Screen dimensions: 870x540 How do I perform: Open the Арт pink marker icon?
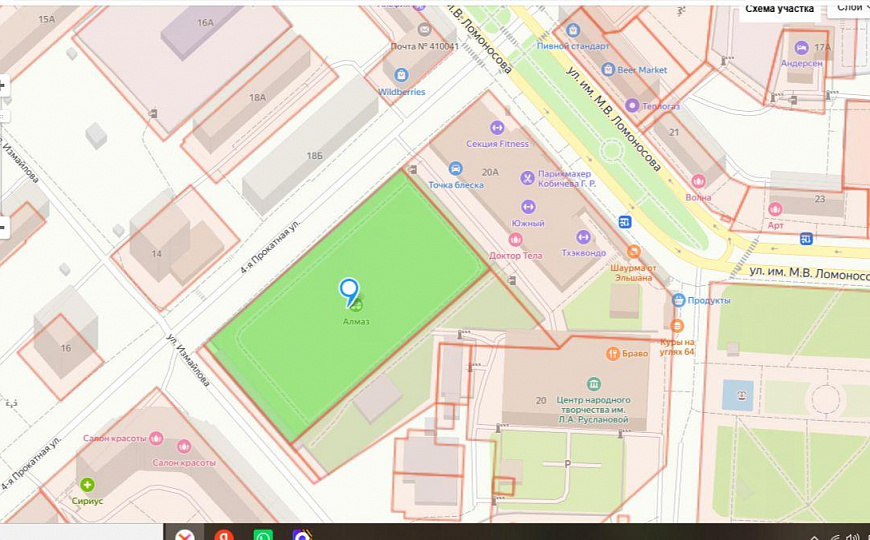tap(775, 209)
